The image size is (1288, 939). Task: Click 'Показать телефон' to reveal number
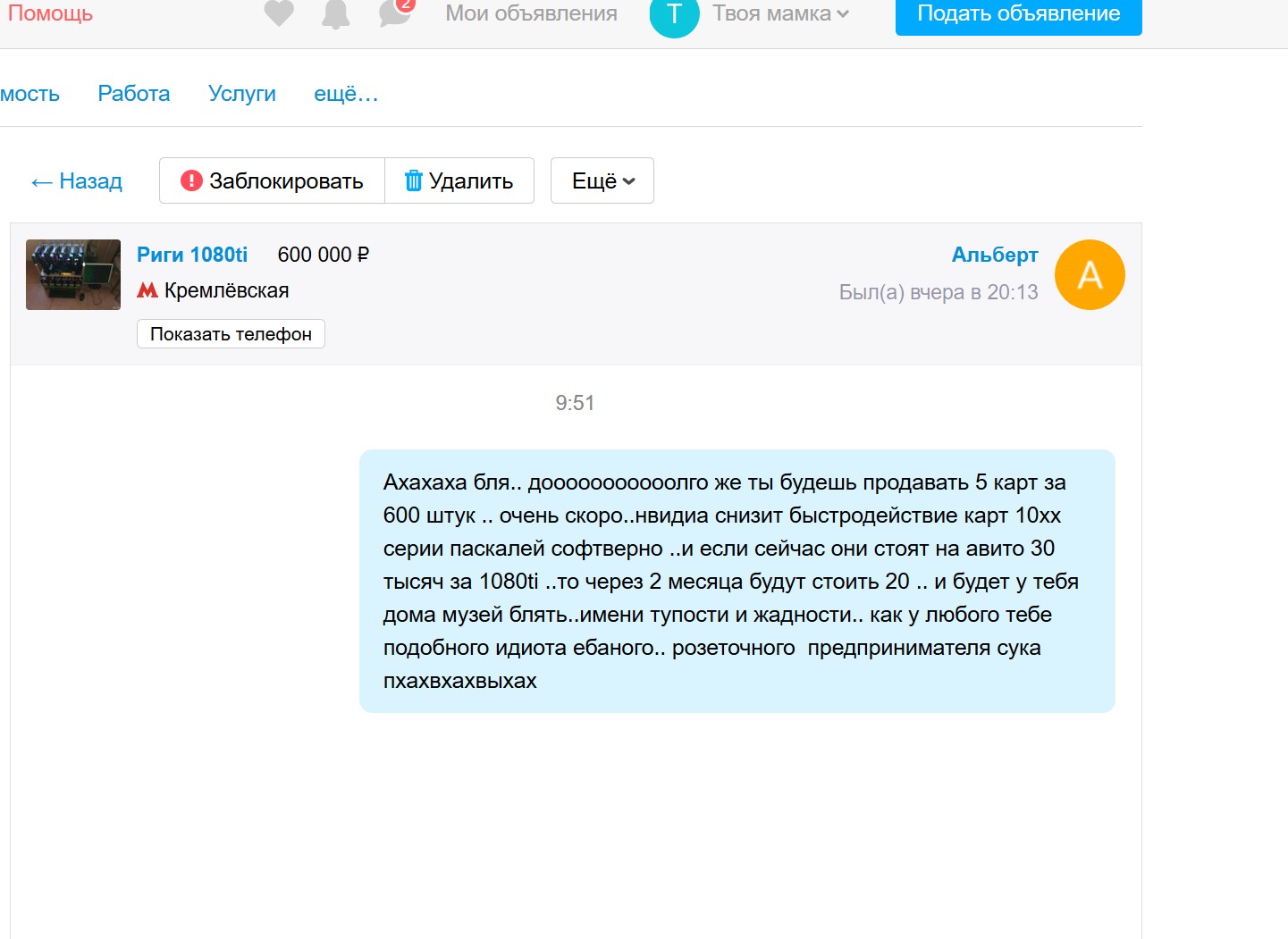231,334
